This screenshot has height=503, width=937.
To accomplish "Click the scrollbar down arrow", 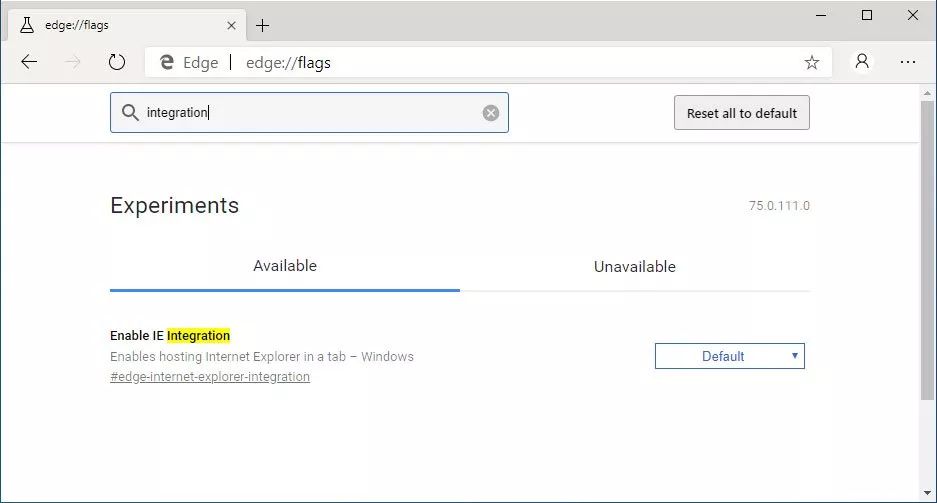I will coord(927,493).
